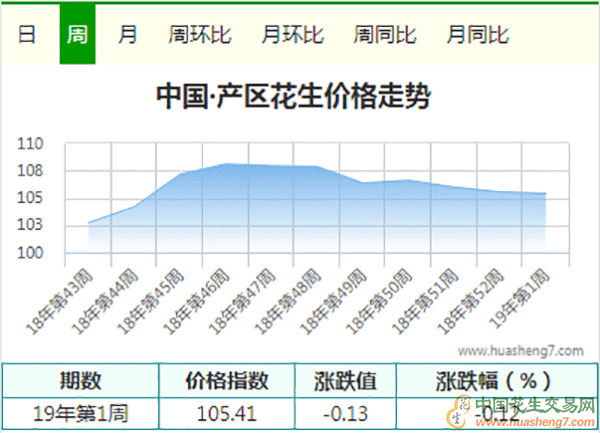The height and width of the screenshot is (433, 600).
Task: Open the 月 tab
Action: click(128, 35)
